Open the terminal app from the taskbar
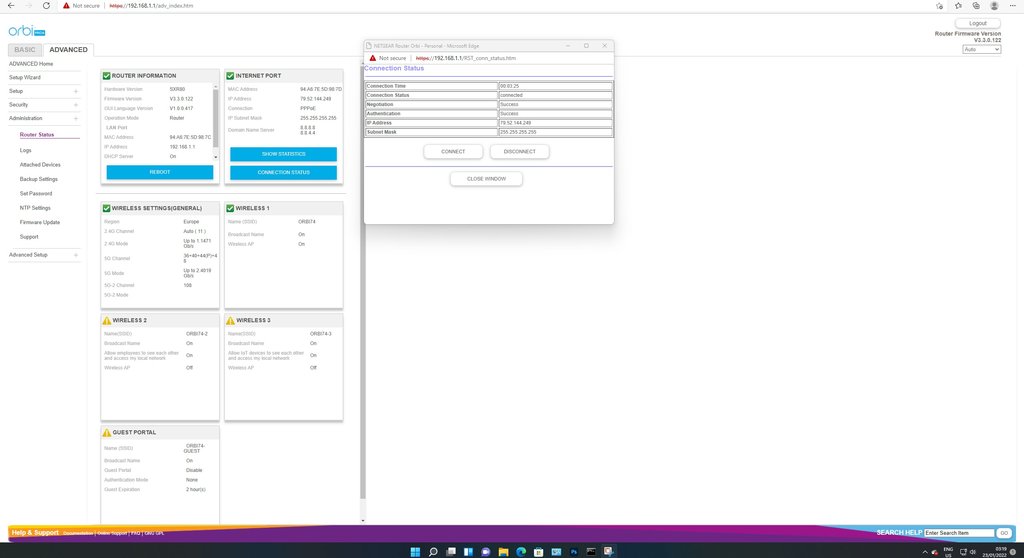1024x558 pixels. [591, 551]
